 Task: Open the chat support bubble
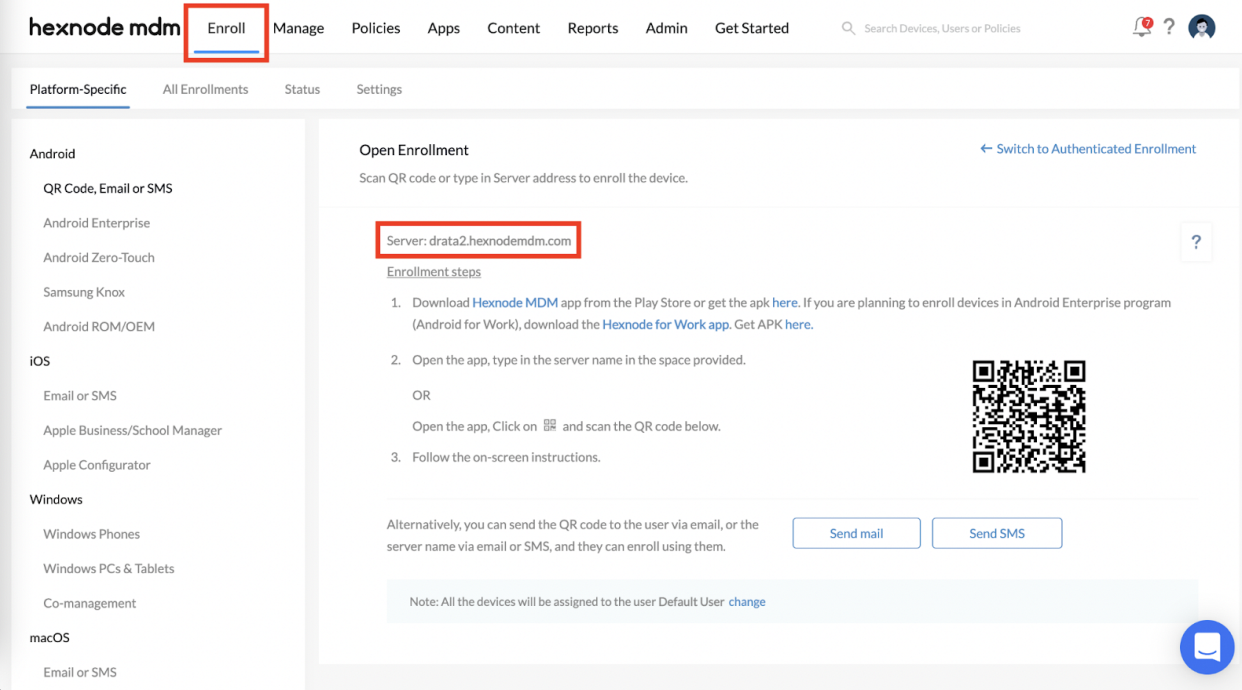pyautogui.click(x=1207, y=647)
